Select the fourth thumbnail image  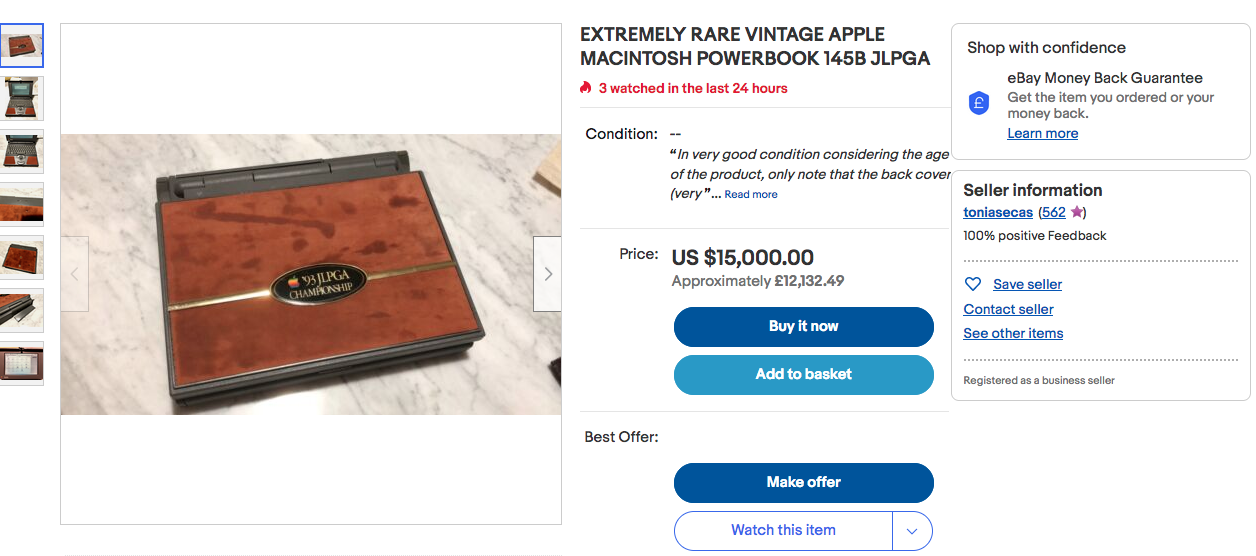tap(21, 205)
